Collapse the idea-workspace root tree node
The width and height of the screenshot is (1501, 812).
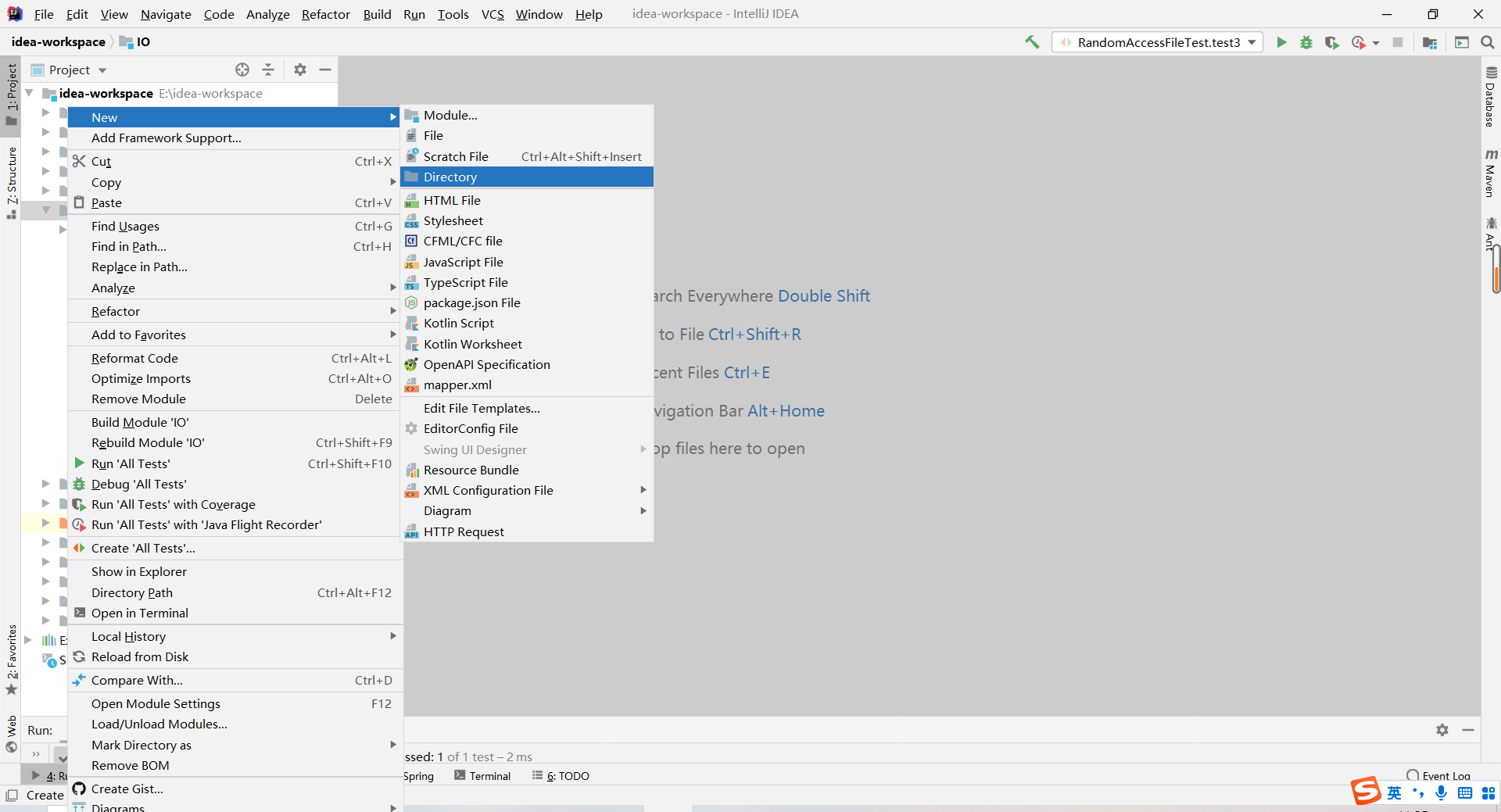tap(29, 93)
